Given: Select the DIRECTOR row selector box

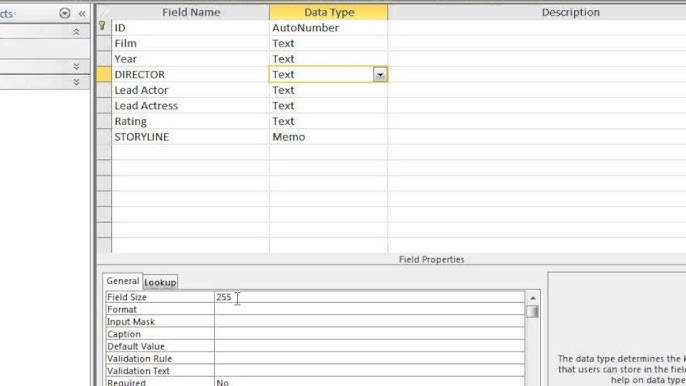Looking at the screenshot, I should pyautogui.click(x=104, y=74).
